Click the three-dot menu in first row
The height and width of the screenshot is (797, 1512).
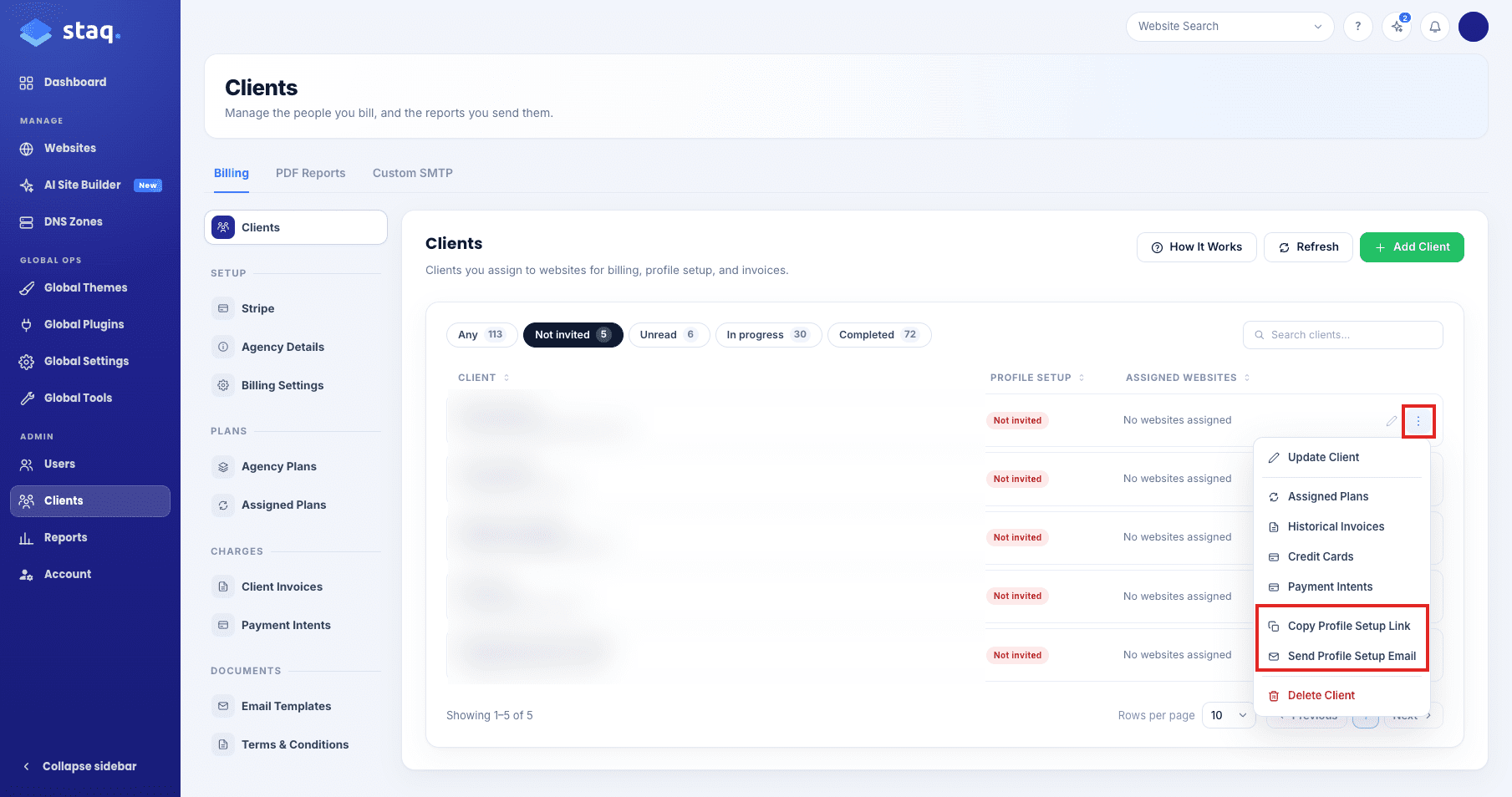(1418, 421)
